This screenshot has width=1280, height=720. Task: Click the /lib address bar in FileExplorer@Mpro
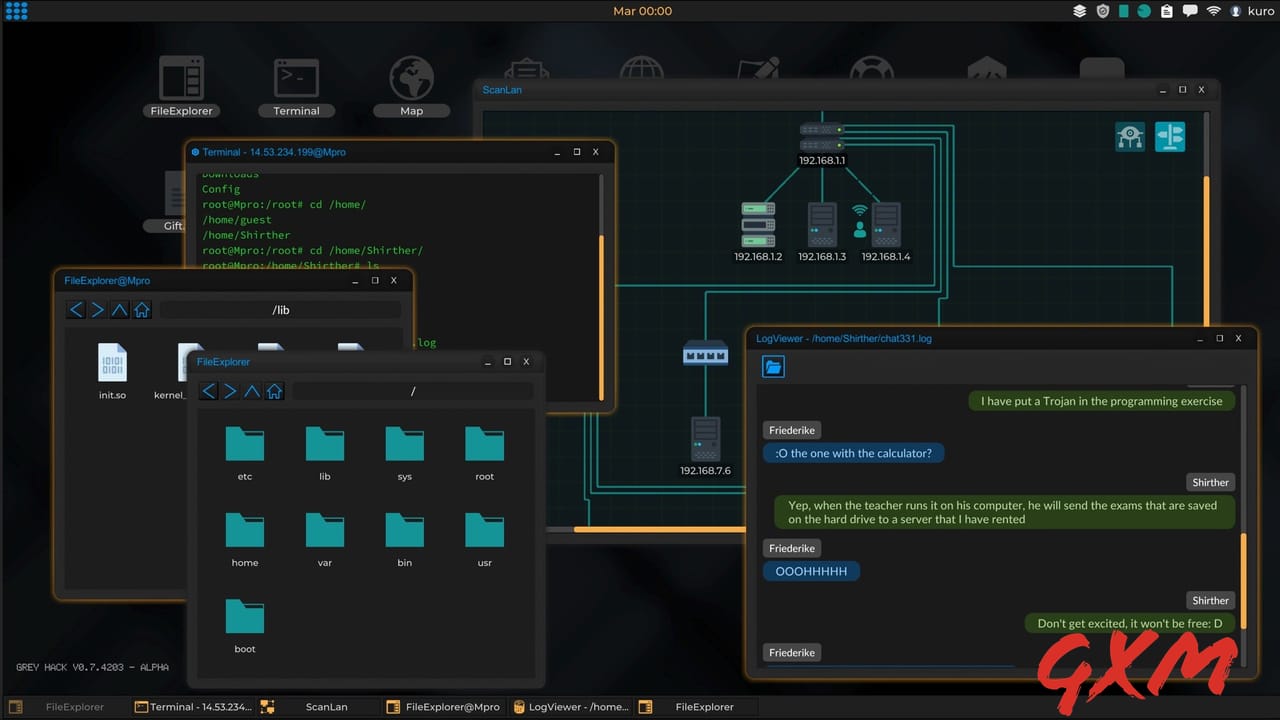[x=280, y=310]
